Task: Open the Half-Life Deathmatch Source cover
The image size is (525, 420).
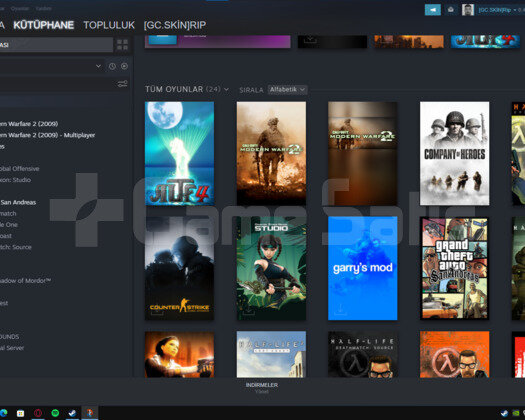Action: click(x=363, y=354)
